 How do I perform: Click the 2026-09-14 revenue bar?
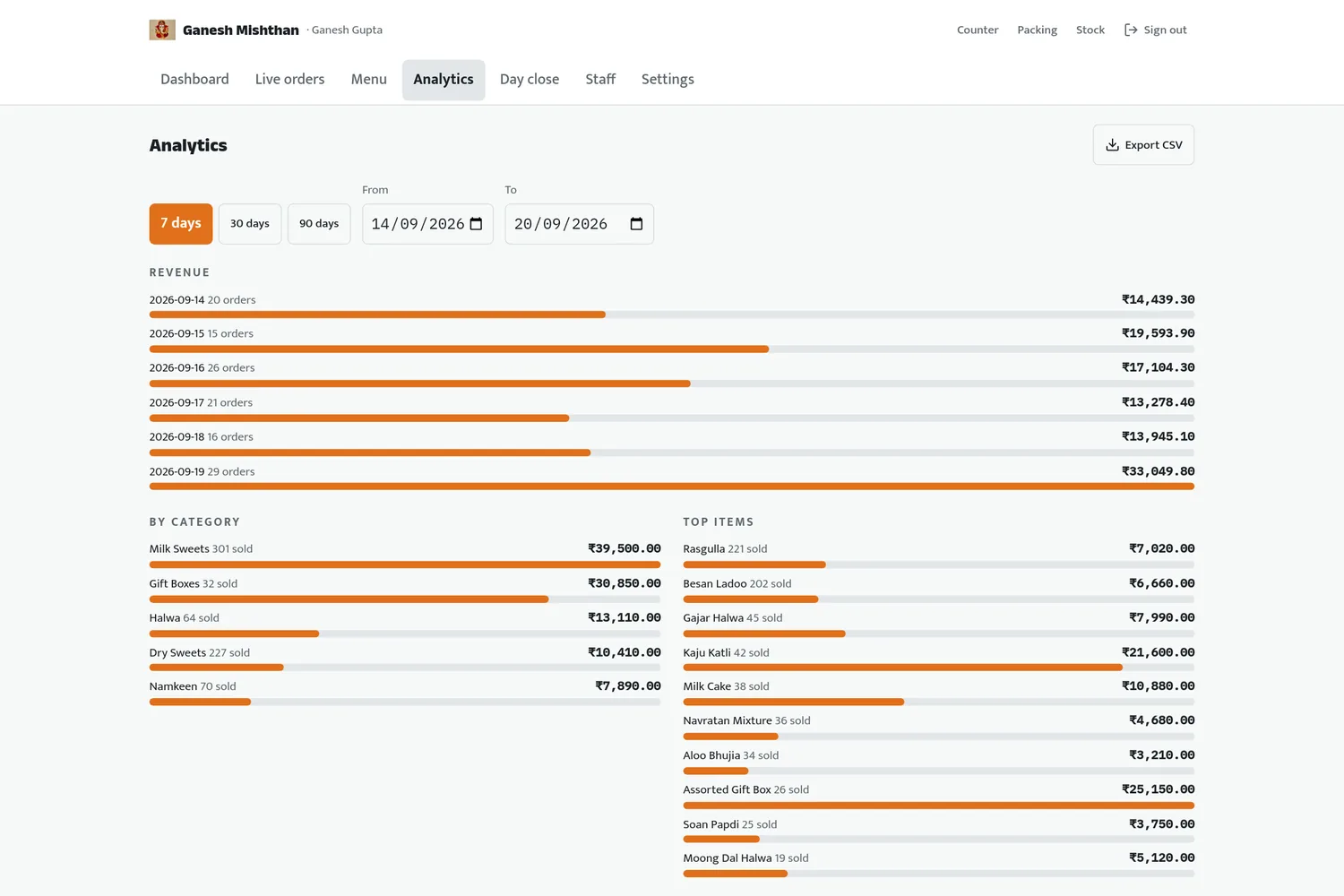point(672,314)
